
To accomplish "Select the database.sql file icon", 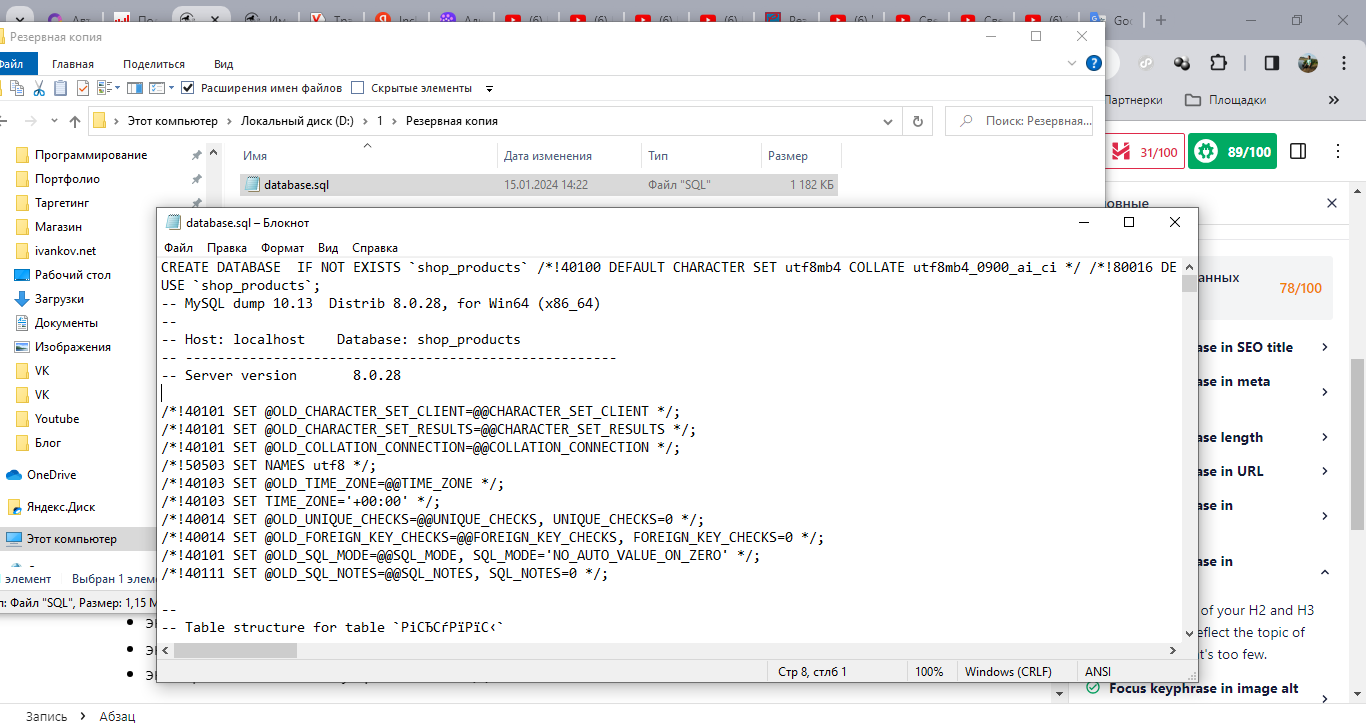I will pos(253,184).
